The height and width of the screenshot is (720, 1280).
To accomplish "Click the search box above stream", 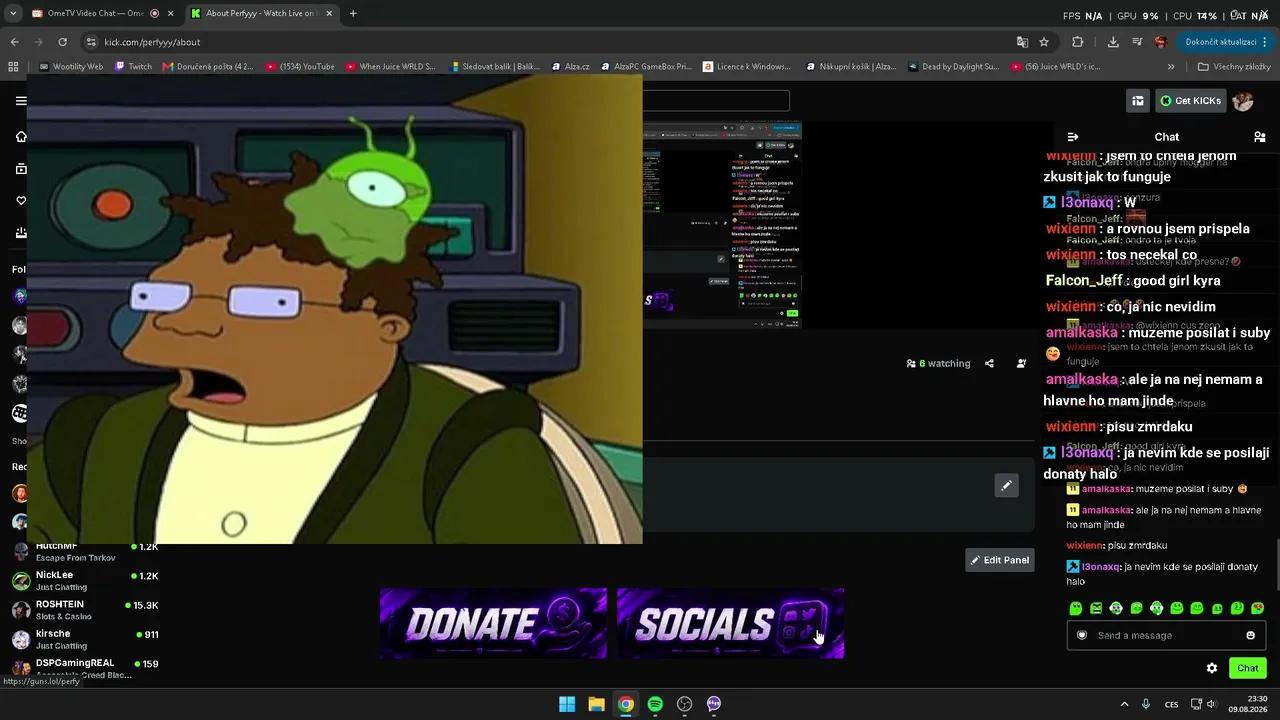I will click(x=716, y=101).
